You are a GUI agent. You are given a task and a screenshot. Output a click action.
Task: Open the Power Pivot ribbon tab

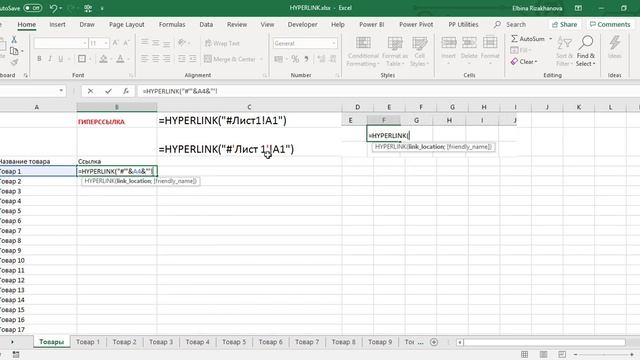(416, 24)
